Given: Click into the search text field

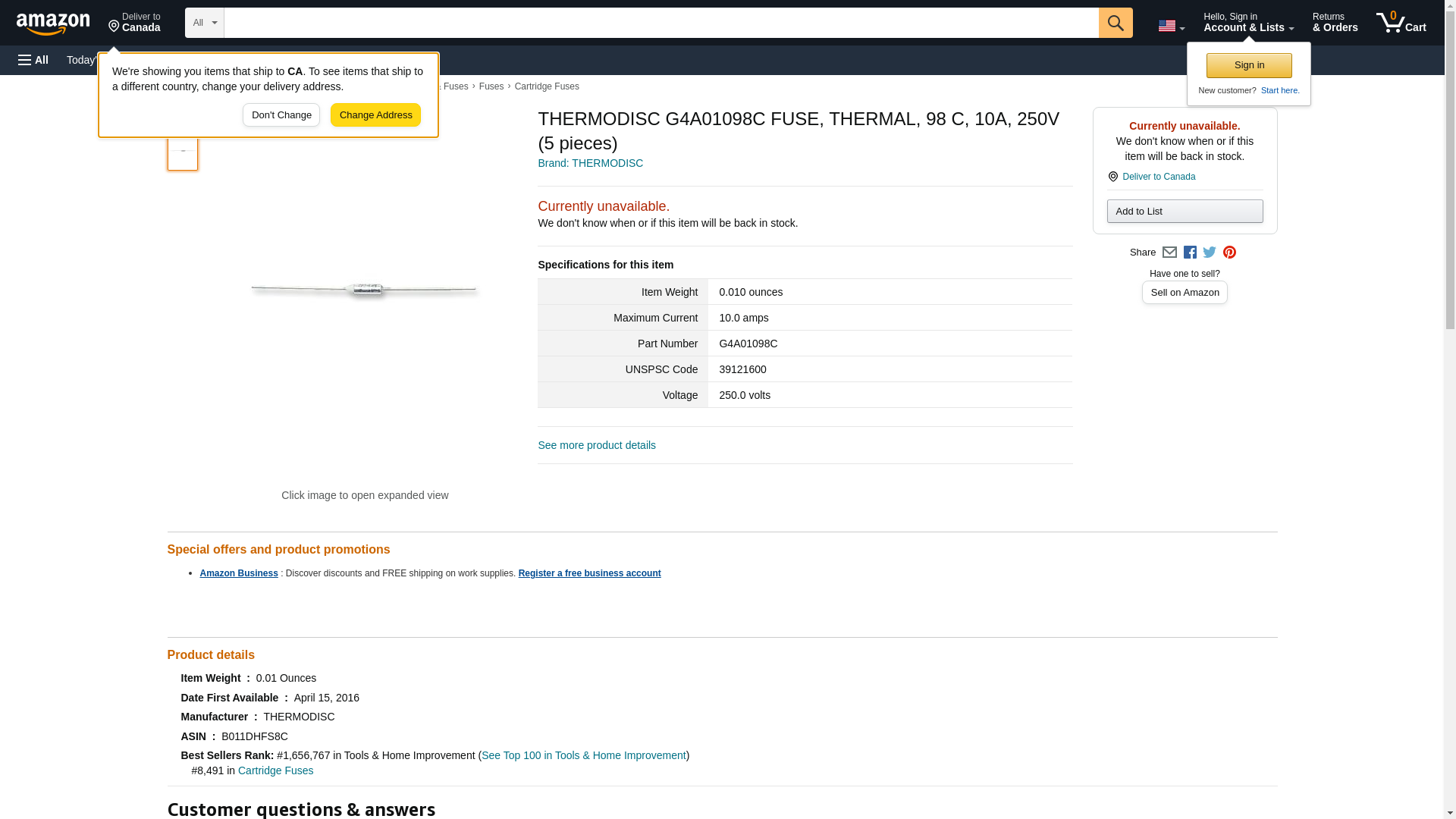Looking at the screenshot, I should tap(660, 23).
